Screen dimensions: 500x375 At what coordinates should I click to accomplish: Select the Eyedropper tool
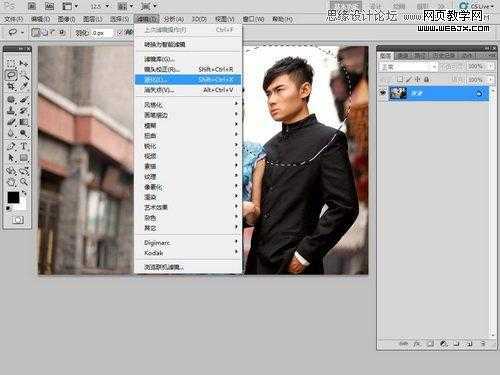click(x=24, y=86)
